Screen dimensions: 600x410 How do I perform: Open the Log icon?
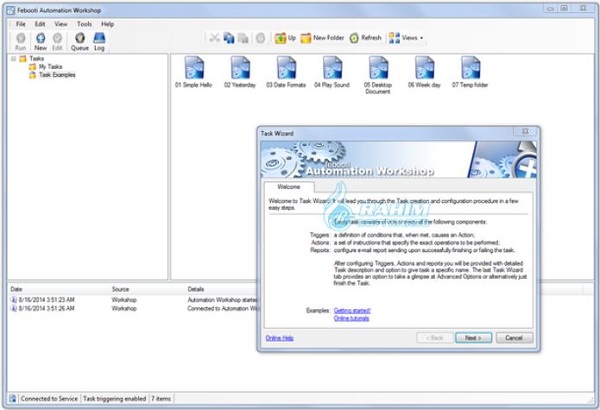[x=99, y=41]
